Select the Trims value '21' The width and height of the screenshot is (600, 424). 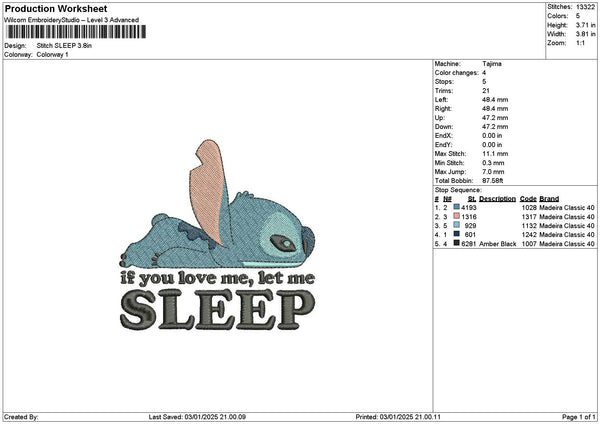pos(486,91)
